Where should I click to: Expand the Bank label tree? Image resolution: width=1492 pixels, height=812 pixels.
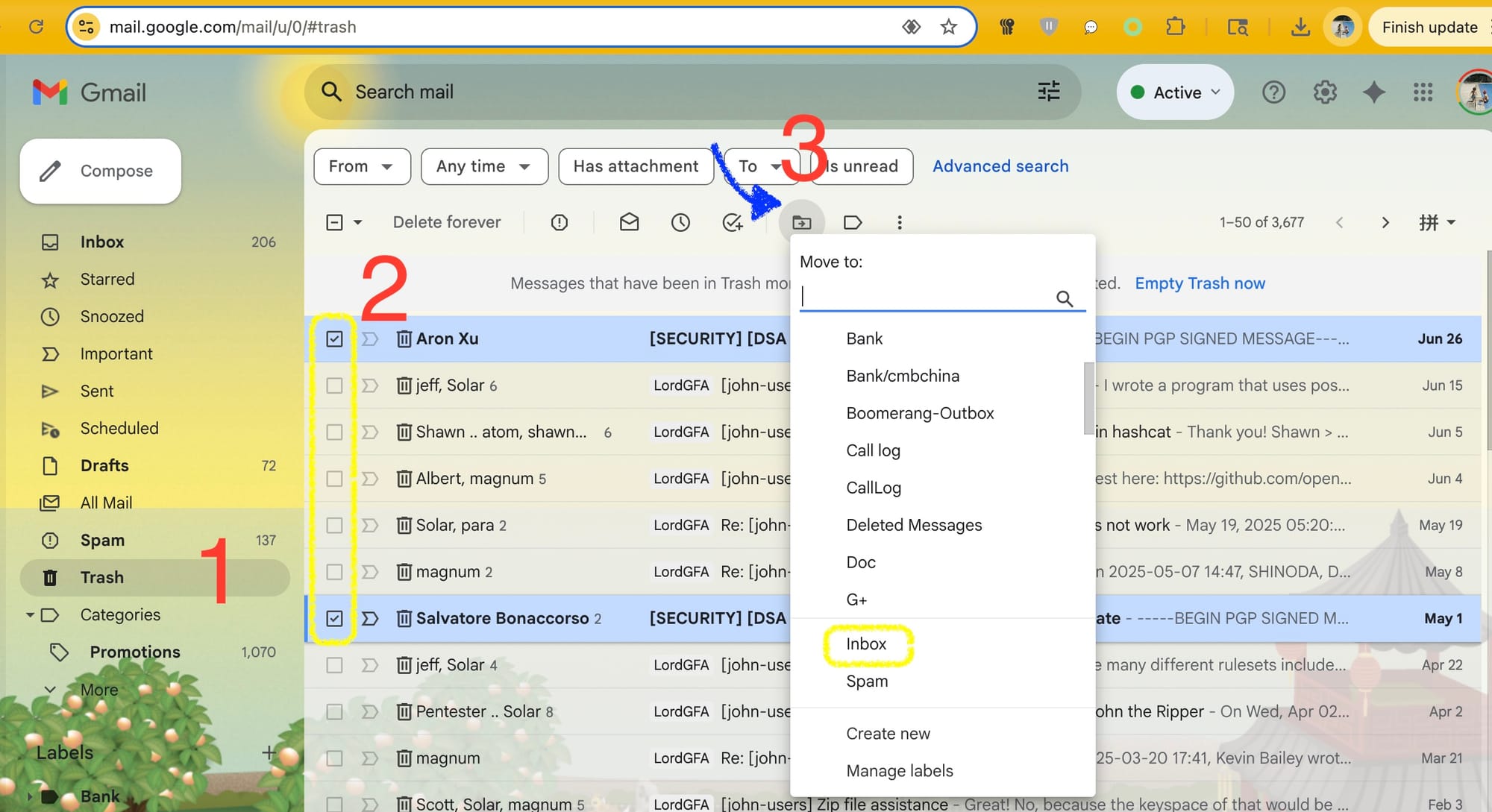(30, 796)
